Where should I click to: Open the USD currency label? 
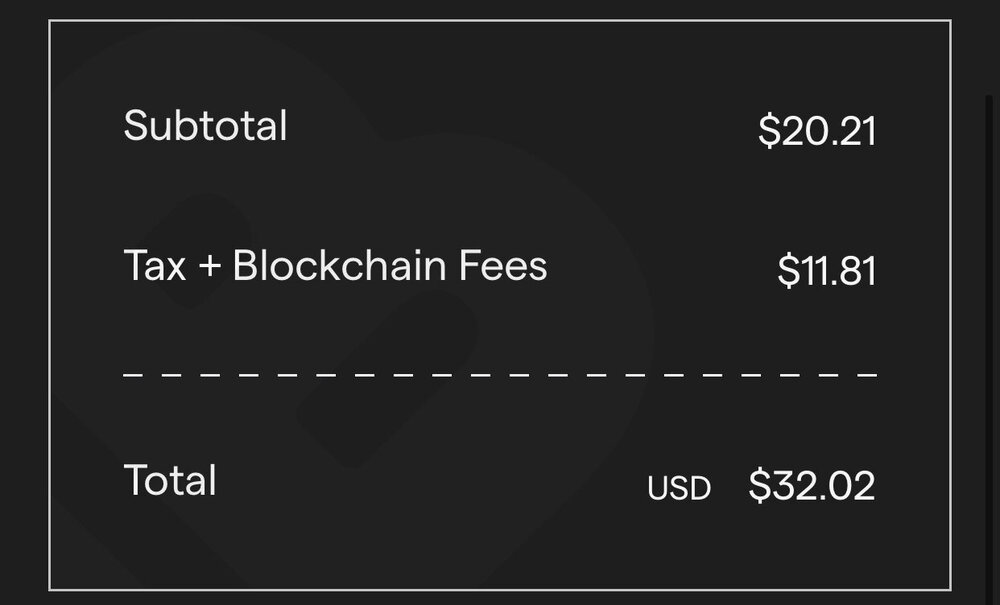pos(679,488)
